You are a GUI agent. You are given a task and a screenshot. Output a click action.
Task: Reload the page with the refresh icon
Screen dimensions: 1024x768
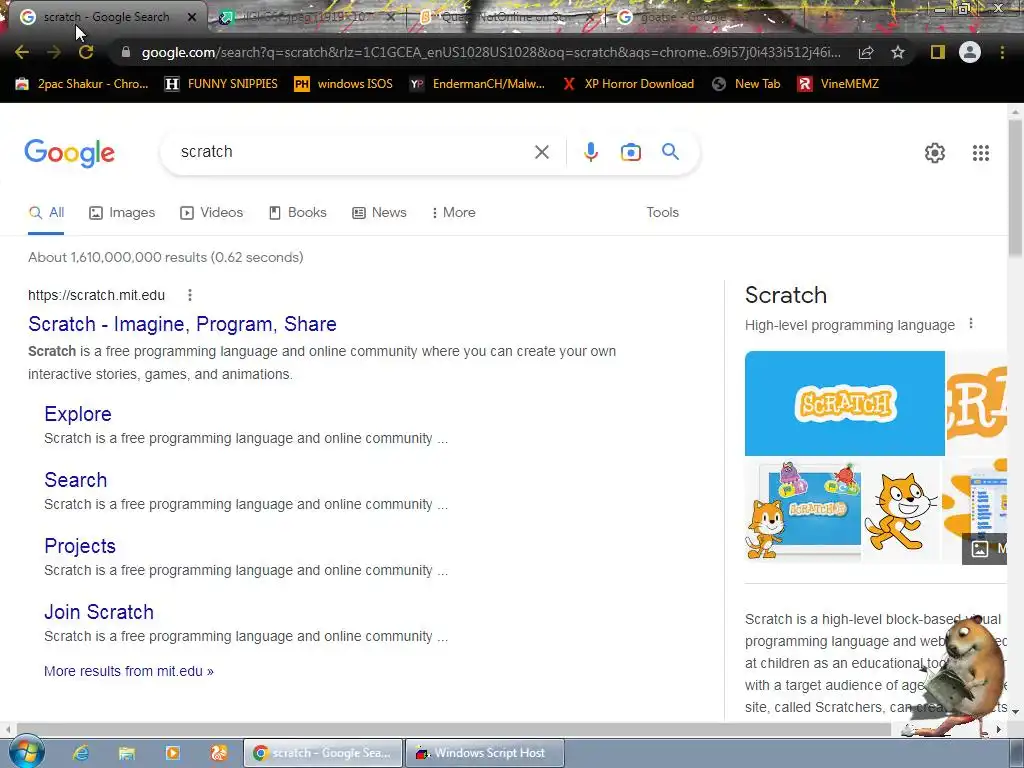tap(86, 52)
